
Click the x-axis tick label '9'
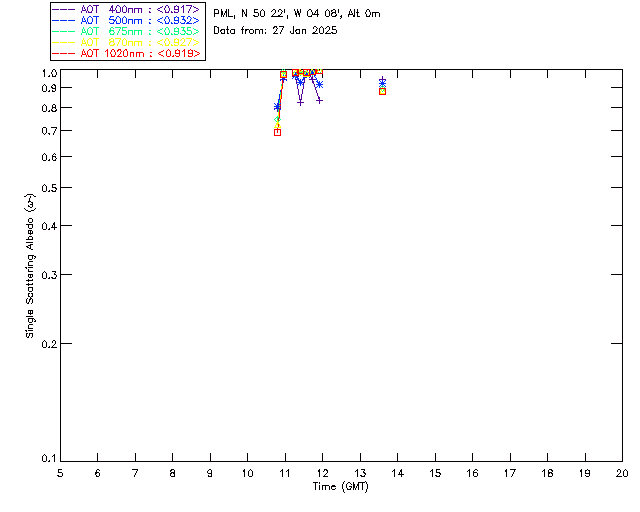point(210,473)
